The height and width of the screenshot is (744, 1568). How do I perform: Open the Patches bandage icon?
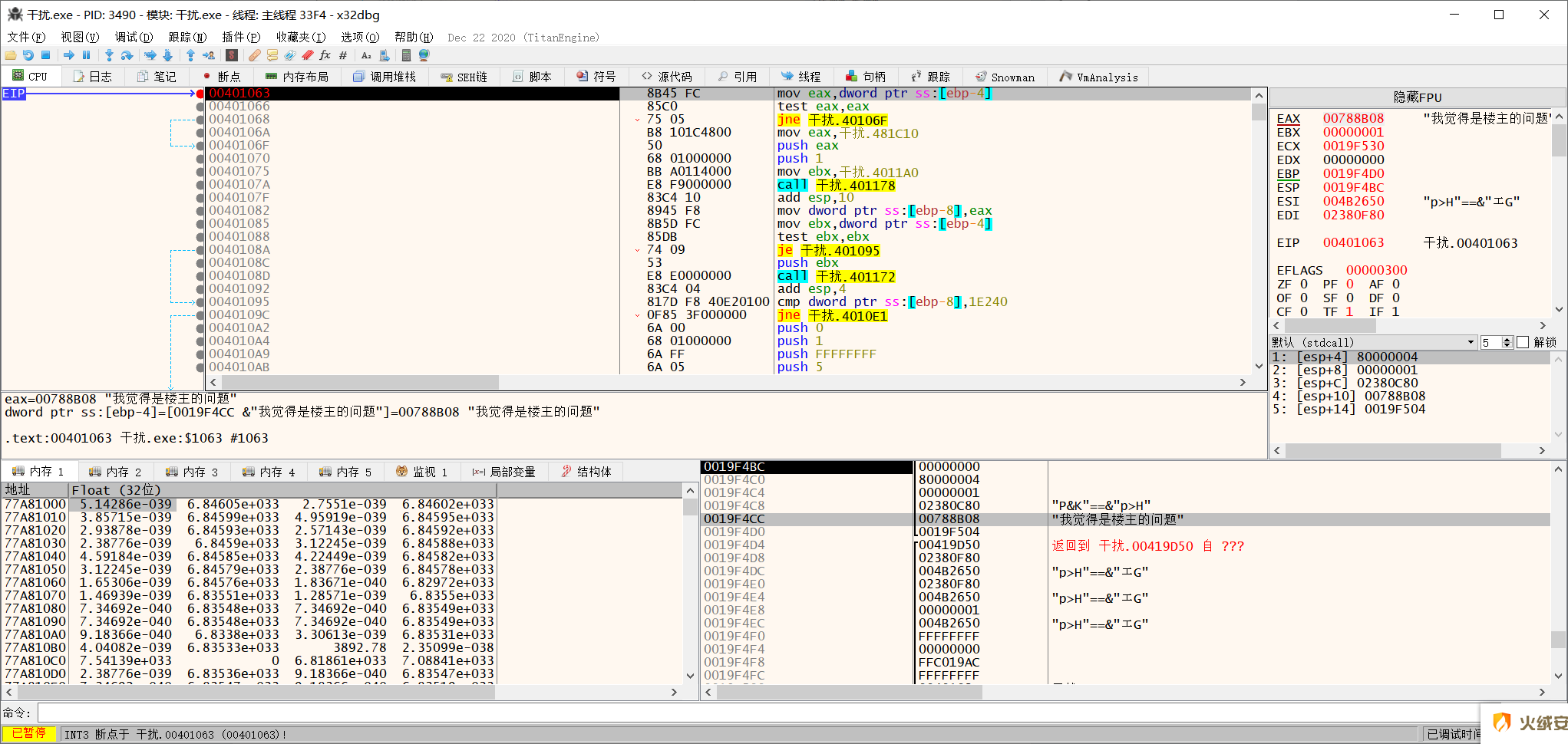point(254,55)
